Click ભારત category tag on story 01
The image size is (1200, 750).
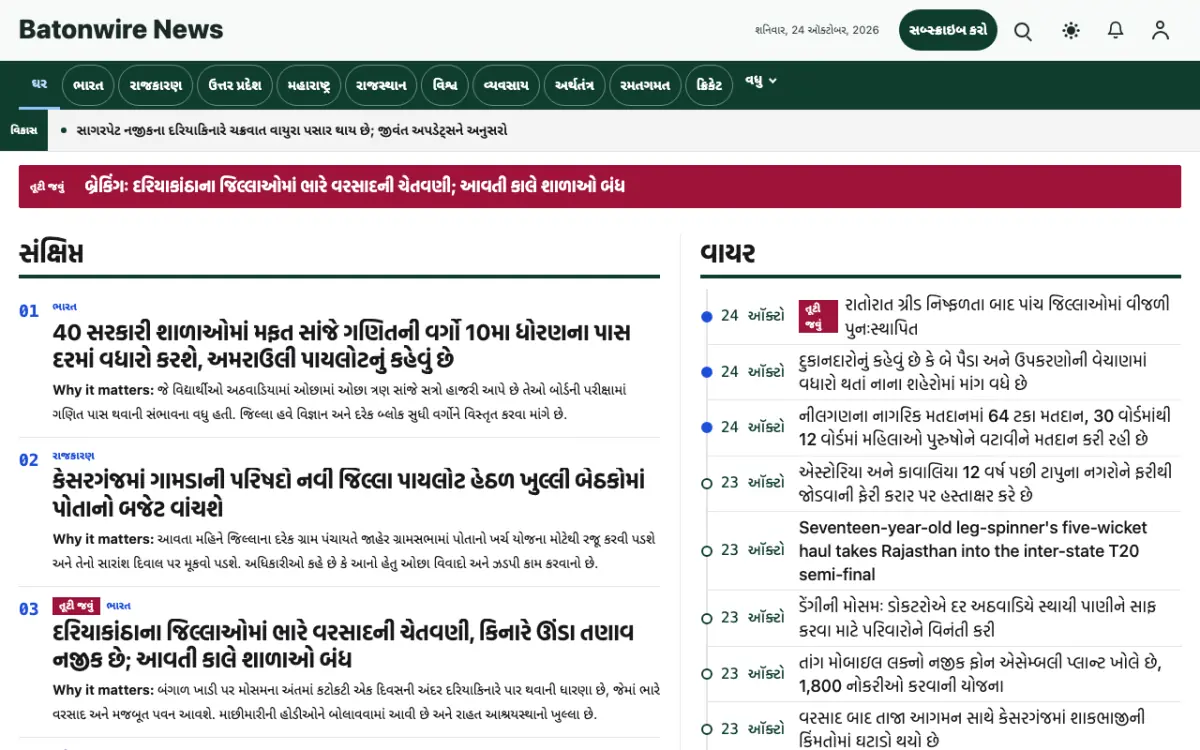[65, 307]
